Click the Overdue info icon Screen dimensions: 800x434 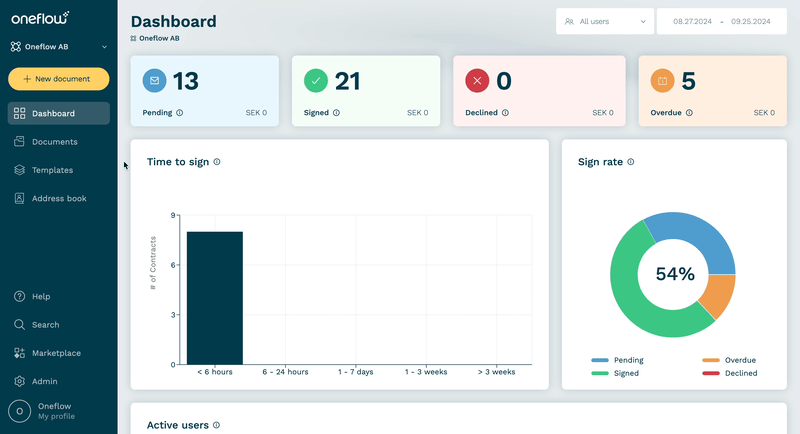(x=689, y=113)
